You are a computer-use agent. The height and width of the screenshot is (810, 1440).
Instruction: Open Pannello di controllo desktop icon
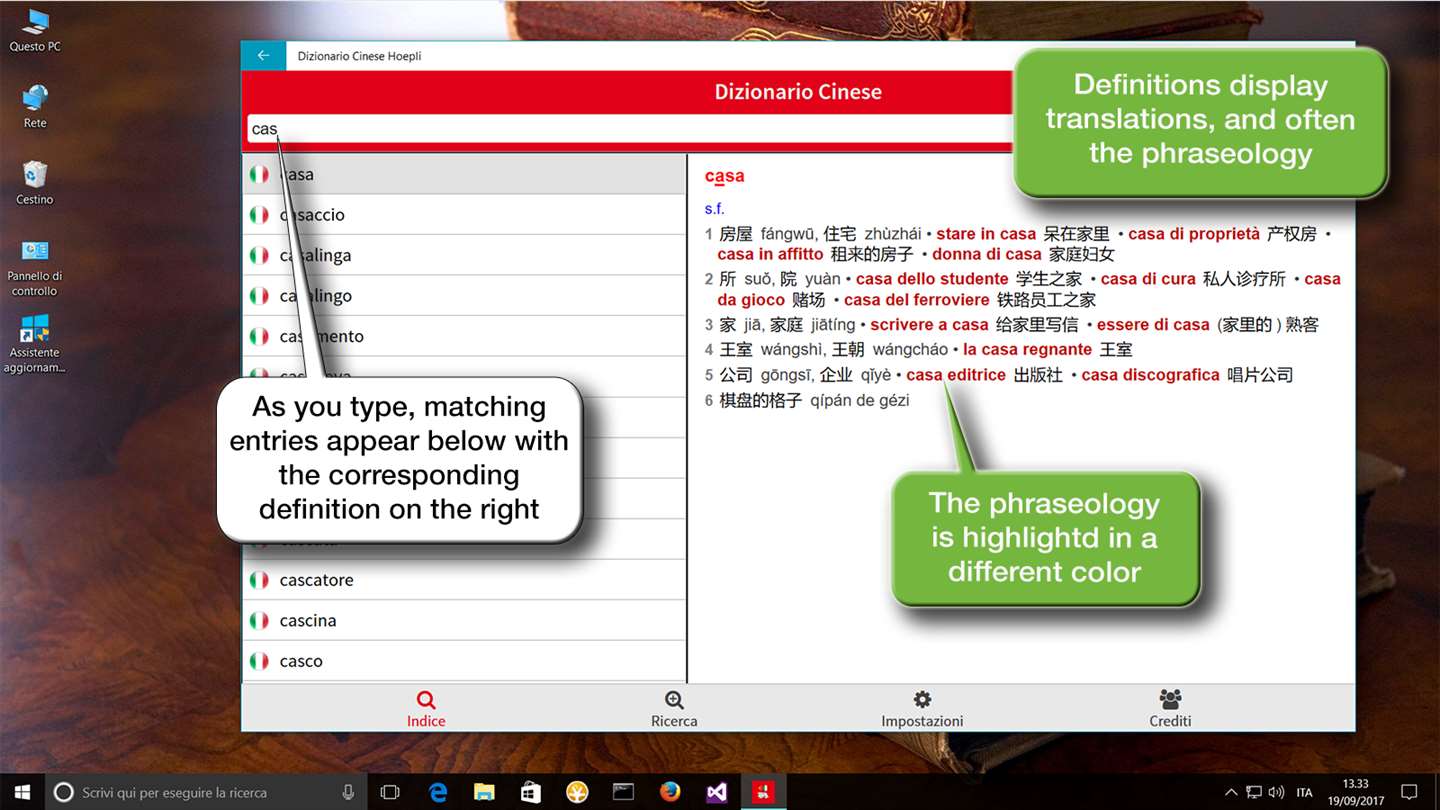coord(35,268)
